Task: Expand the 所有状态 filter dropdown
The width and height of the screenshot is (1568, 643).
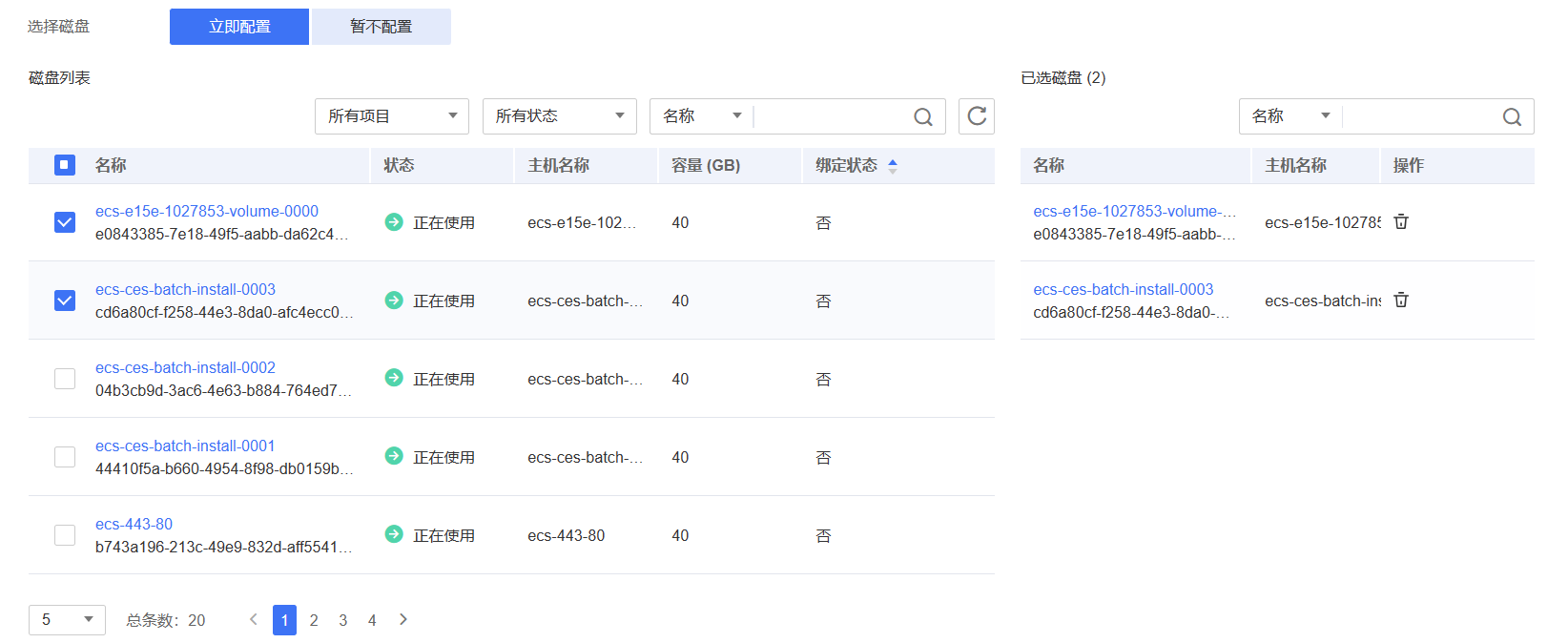Action: coord(559,116)
